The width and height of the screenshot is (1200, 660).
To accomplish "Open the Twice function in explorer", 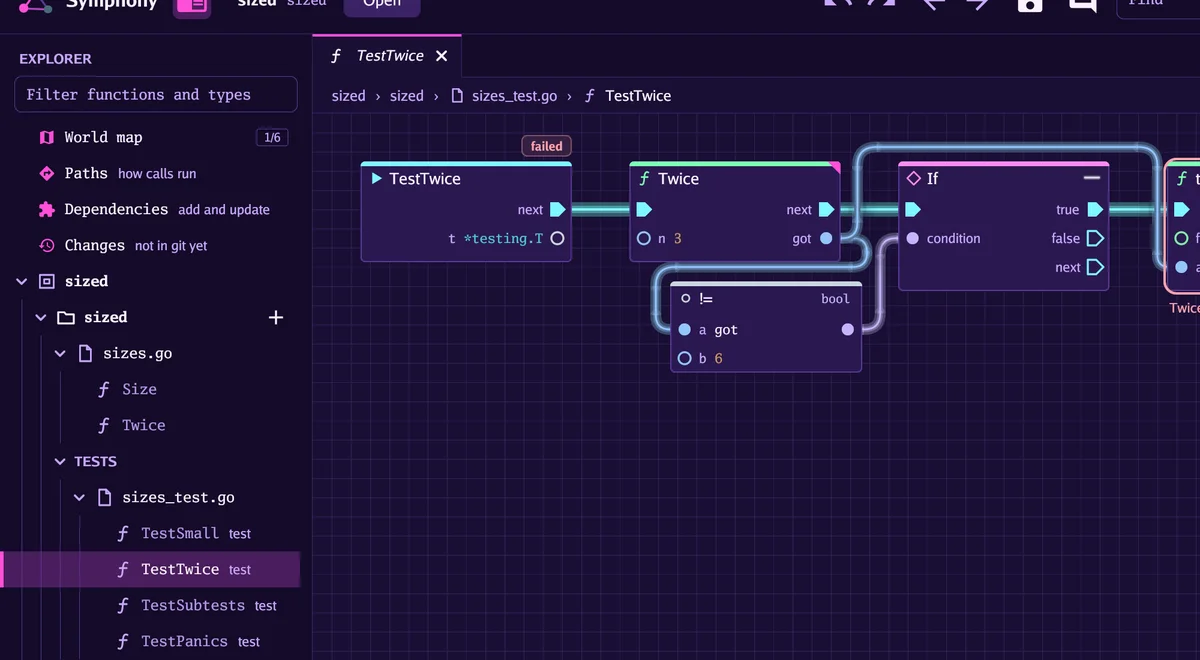I will click(x=143, y=425).
